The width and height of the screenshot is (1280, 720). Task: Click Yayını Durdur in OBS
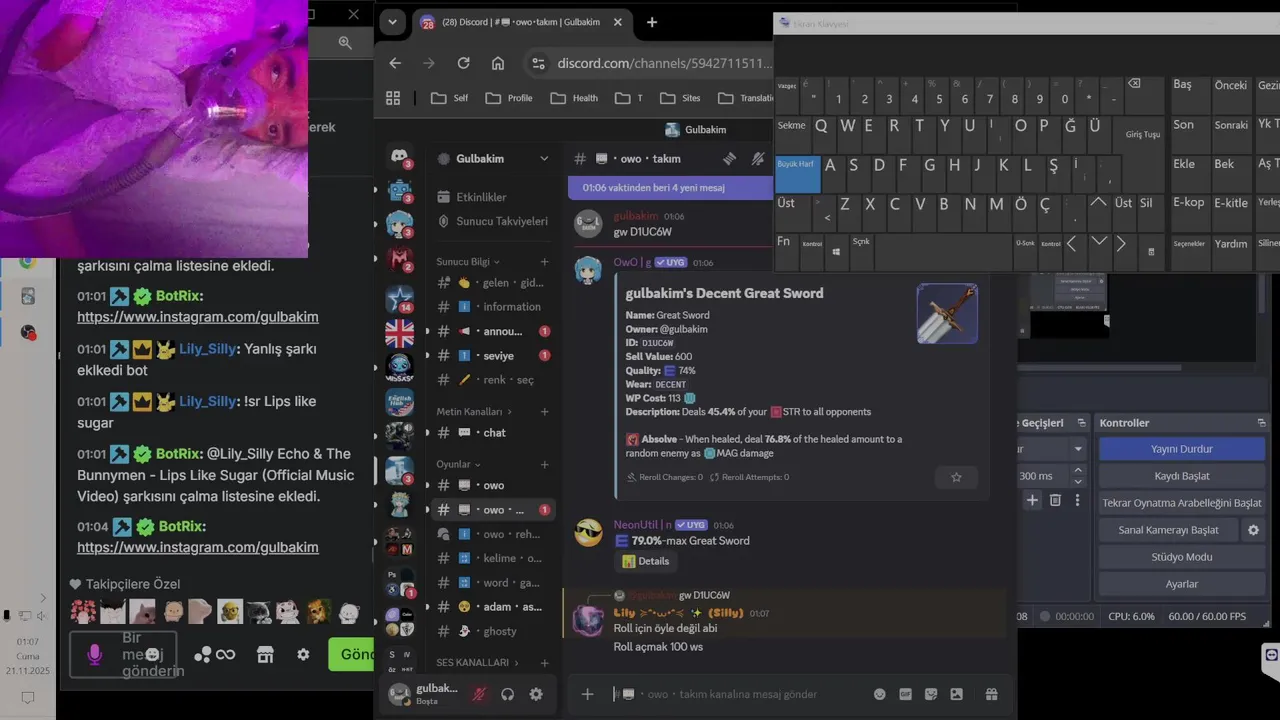click(1181, 449)
